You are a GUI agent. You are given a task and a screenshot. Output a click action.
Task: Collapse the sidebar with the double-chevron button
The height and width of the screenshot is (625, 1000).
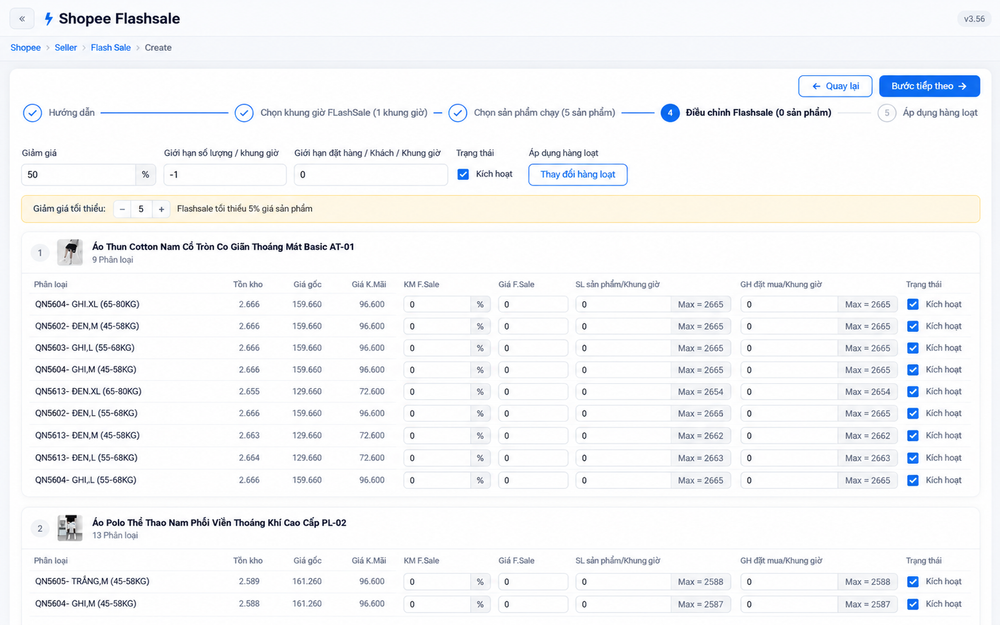click(x=22, y=18)
